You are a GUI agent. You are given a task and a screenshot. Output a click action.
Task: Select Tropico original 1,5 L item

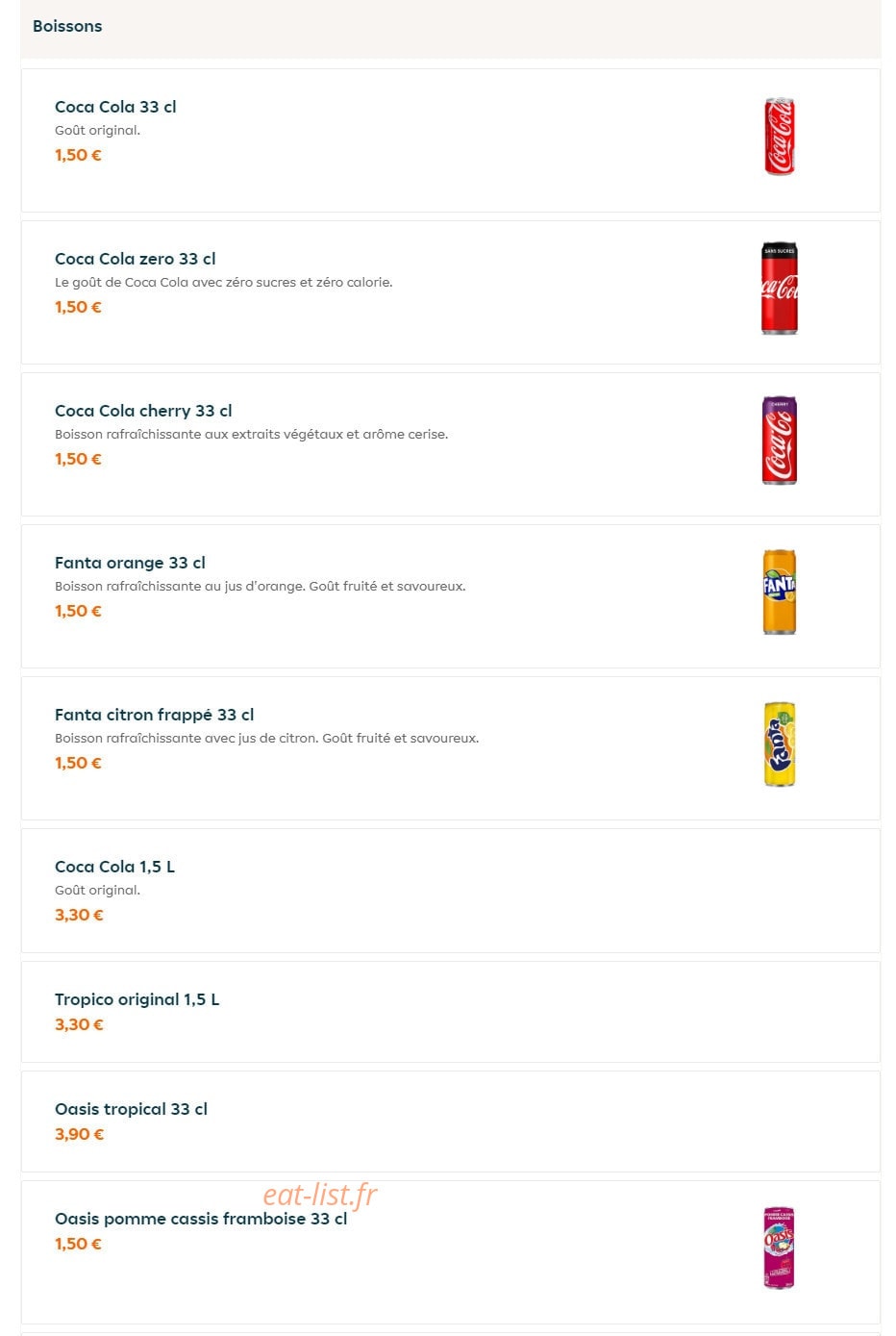[451, 1012]
